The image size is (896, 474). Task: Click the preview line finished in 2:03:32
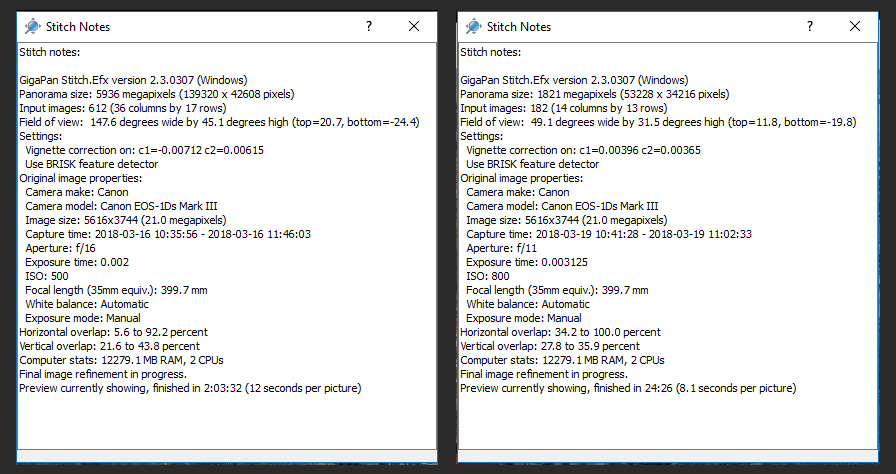coord(190,388)
